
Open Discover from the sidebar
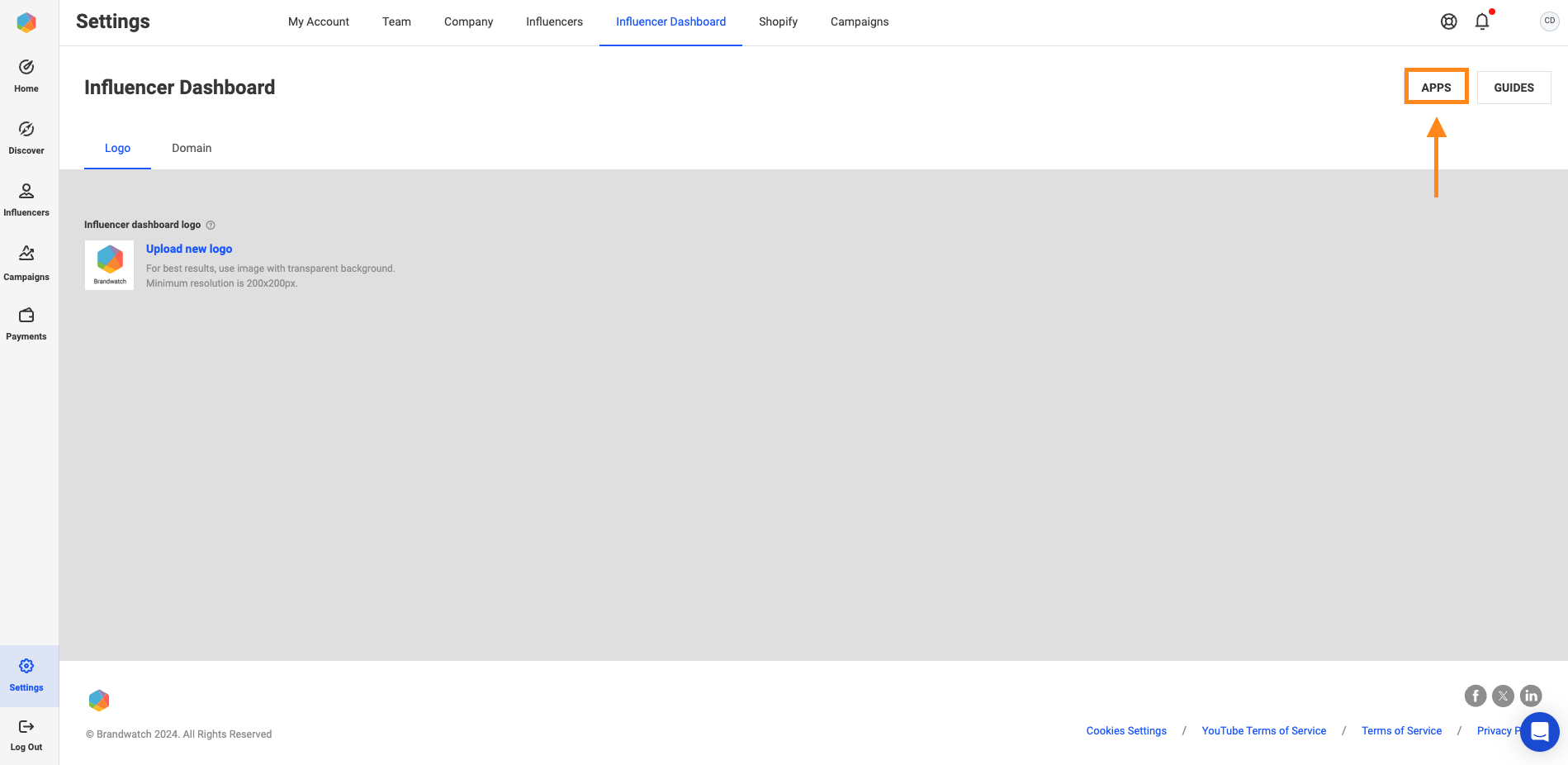26,138
